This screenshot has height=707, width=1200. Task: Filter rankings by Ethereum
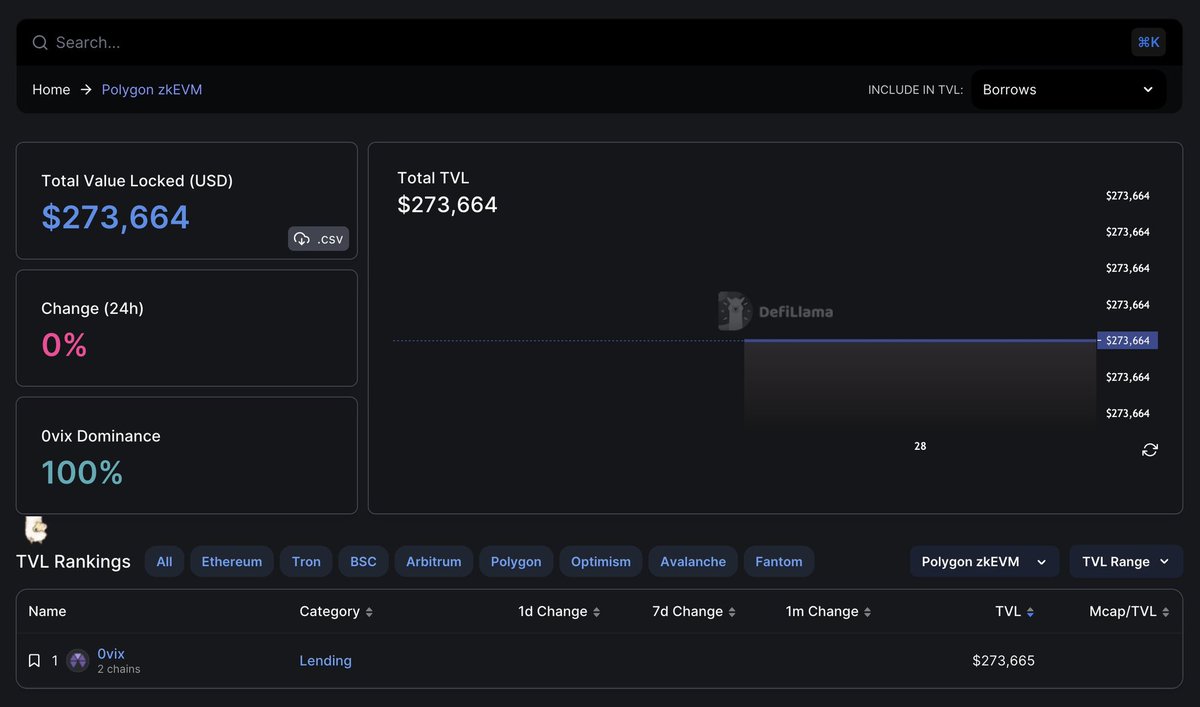[x=232, y=561]
